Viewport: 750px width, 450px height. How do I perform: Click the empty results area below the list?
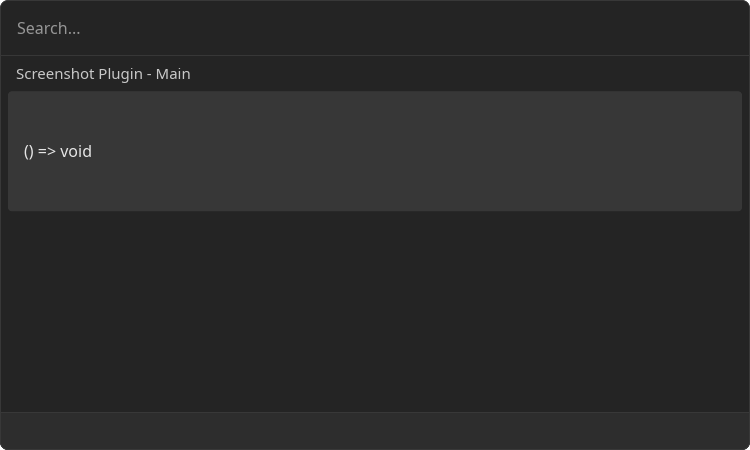tap(375, 311)
